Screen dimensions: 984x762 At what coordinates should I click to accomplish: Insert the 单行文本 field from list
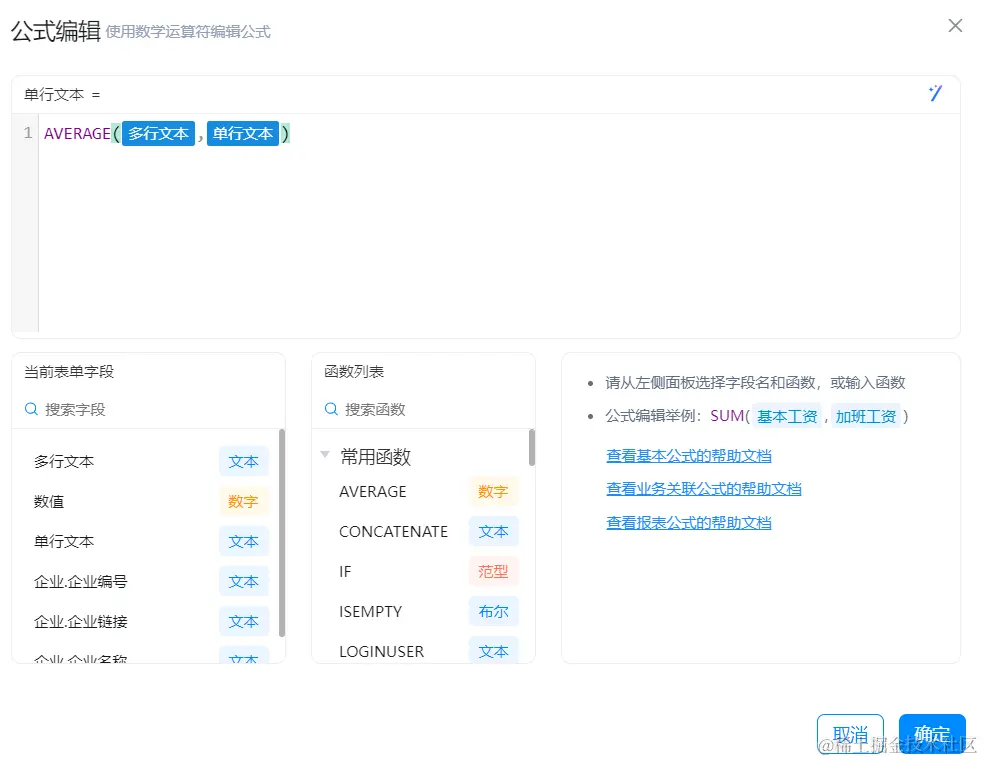tap(64, 542)
